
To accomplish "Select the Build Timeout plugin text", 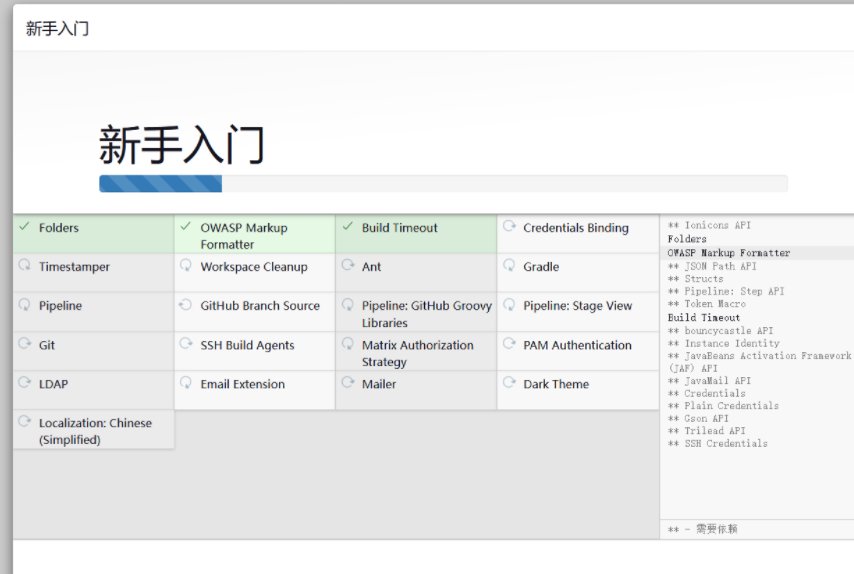I will (x=399, y=228).
